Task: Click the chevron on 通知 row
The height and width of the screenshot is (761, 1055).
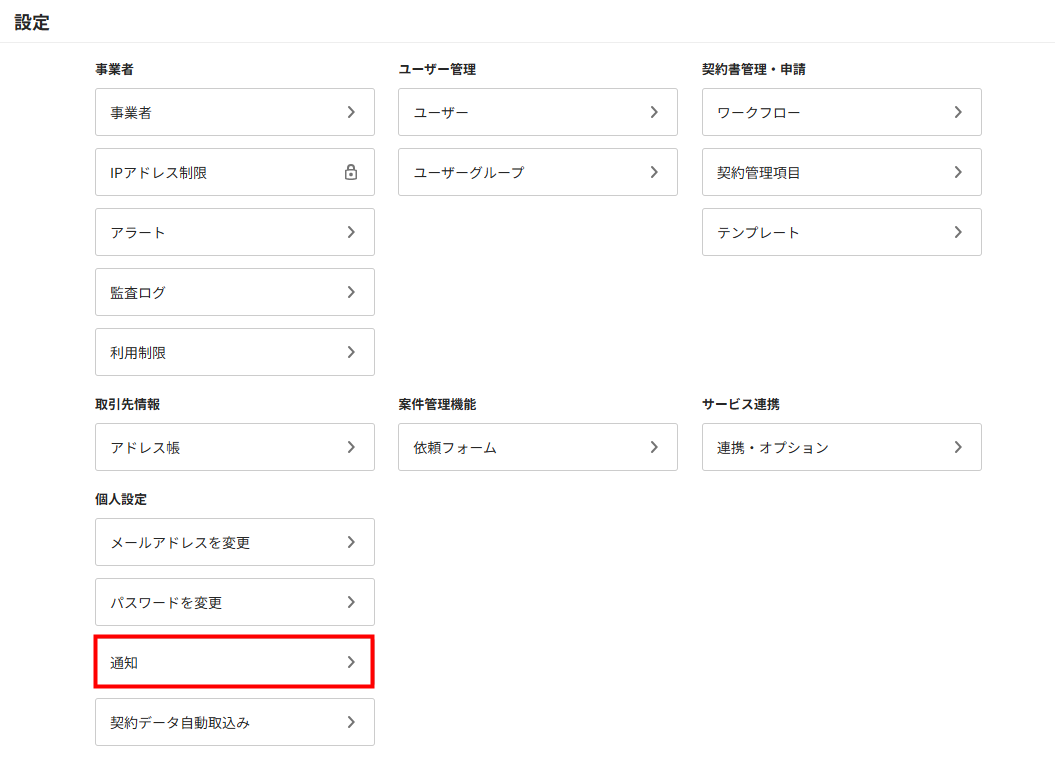Action: (351, 662)
